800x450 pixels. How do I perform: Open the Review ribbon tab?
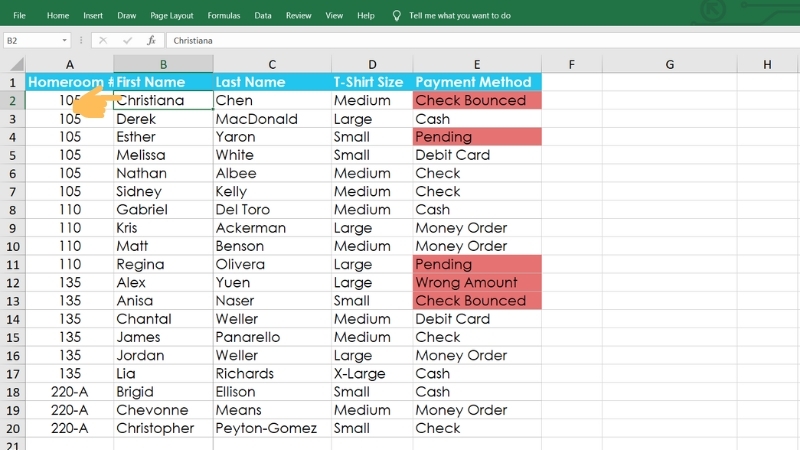[298, 15]
